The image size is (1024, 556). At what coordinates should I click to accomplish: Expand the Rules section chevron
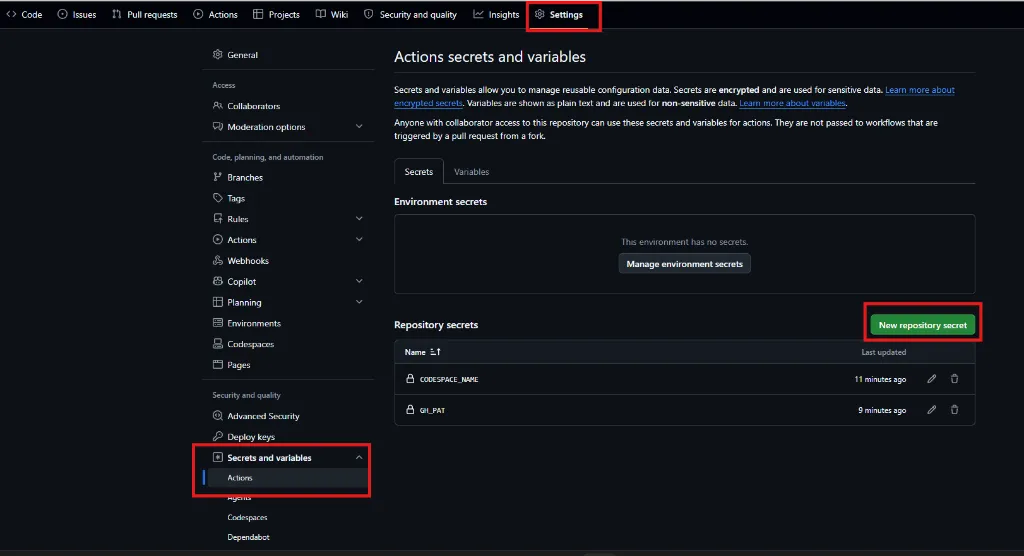click(x=359, y=219)
